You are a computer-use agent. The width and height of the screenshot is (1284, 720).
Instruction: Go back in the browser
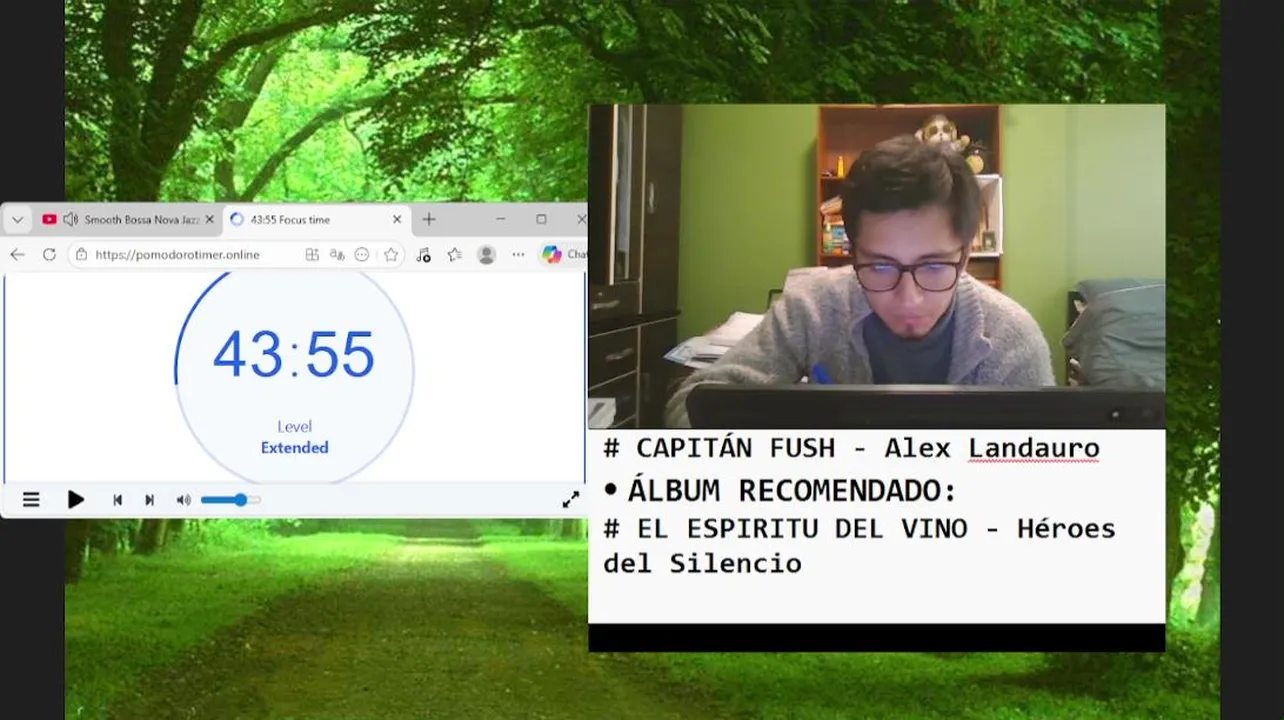point(17,255)
